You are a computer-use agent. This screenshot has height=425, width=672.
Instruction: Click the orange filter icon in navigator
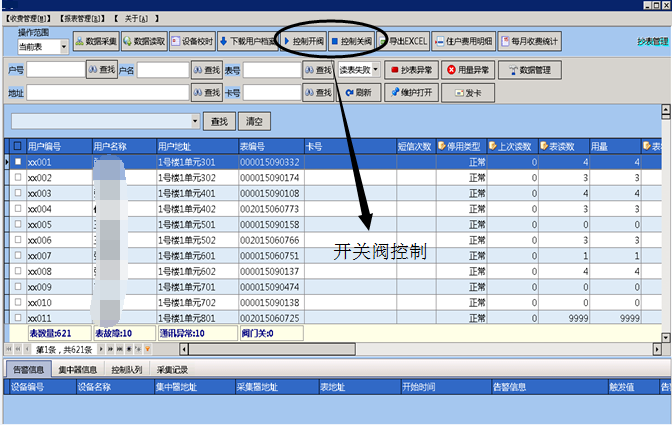(147, 349)
